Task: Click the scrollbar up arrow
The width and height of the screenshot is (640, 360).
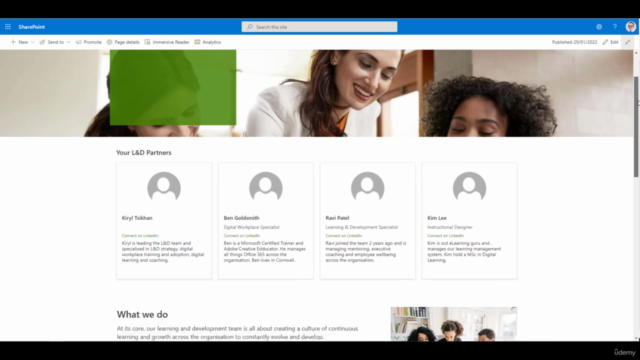Action: (636, 53)
